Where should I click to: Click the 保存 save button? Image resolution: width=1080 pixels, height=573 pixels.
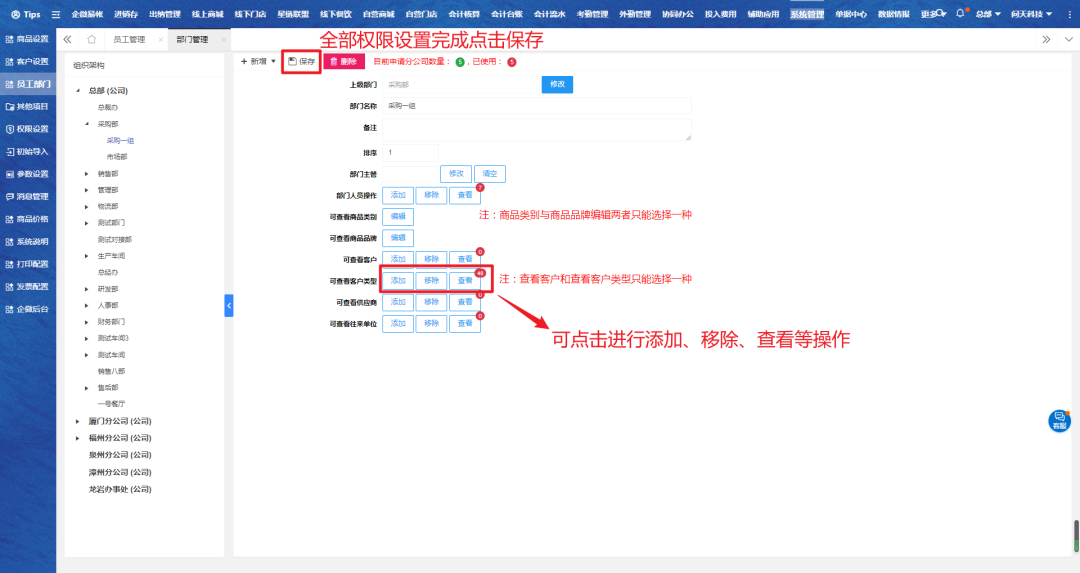301,62
